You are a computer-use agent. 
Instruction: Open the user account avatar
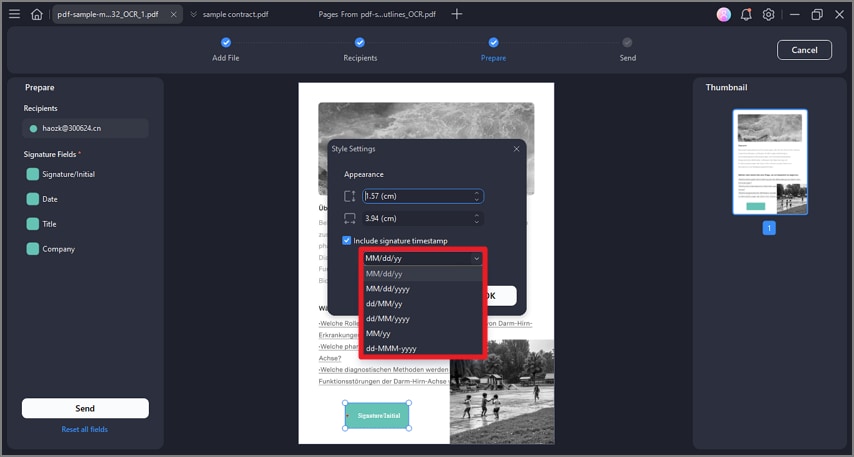coord(723,15)
